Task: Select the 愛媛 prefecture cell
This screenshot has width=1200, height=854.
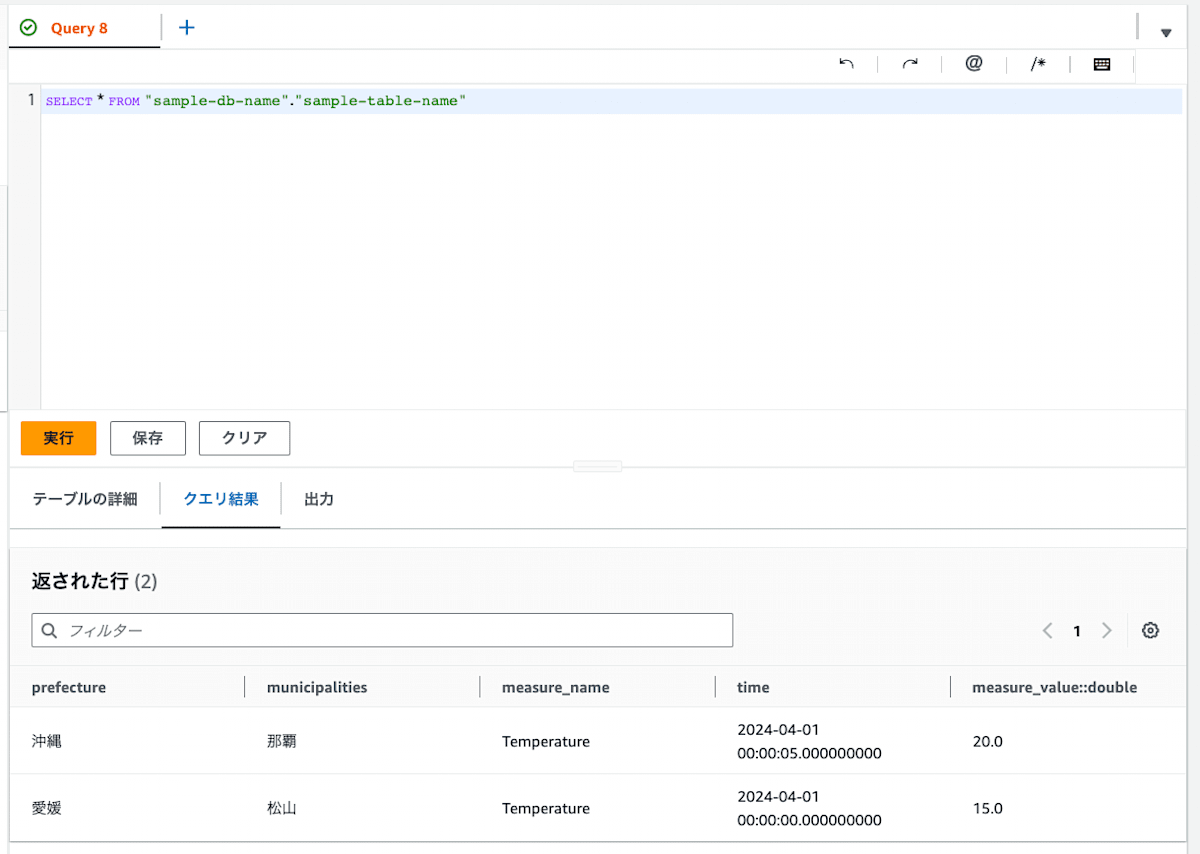Action: [x=47, y=808]
